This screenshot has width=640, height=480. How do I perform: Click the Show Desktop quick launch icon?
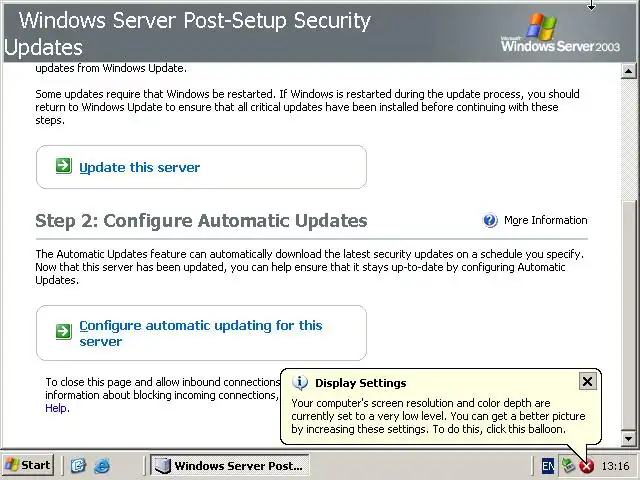click(x=79, y=466)
